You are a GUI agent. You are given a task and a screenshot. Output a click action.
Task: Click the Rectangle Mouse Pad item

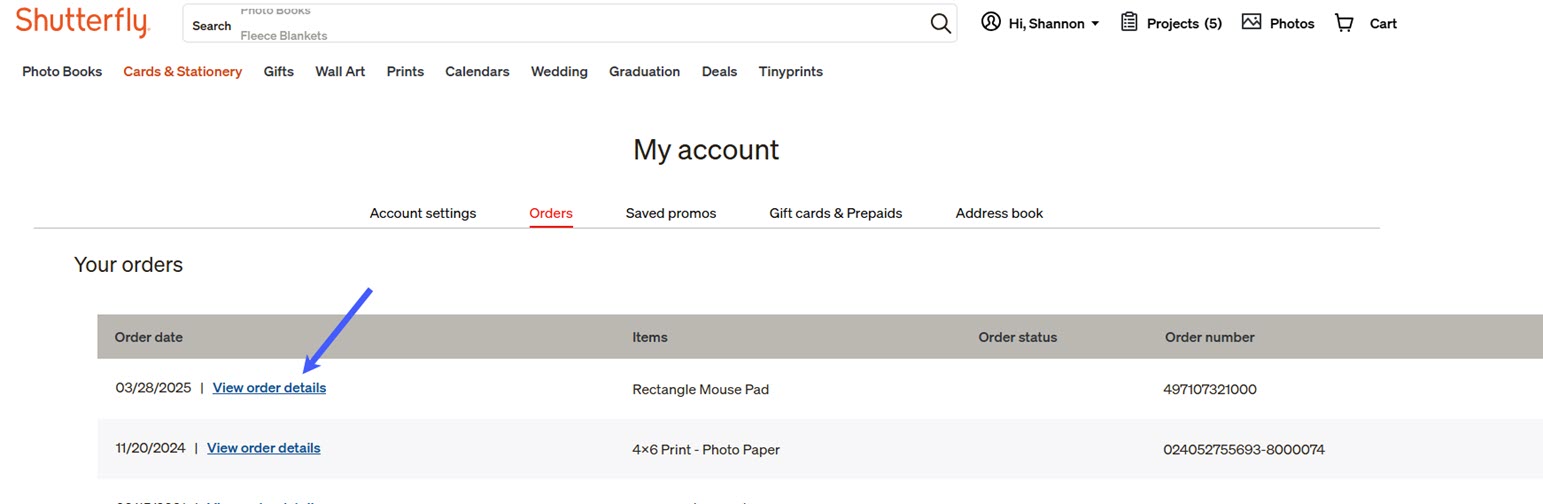[x=701, y=389]
